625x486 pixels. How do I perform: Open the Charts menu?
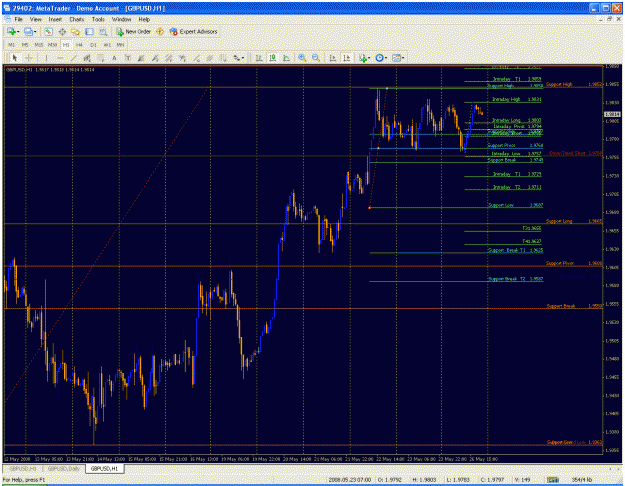(x=77, y=19)
